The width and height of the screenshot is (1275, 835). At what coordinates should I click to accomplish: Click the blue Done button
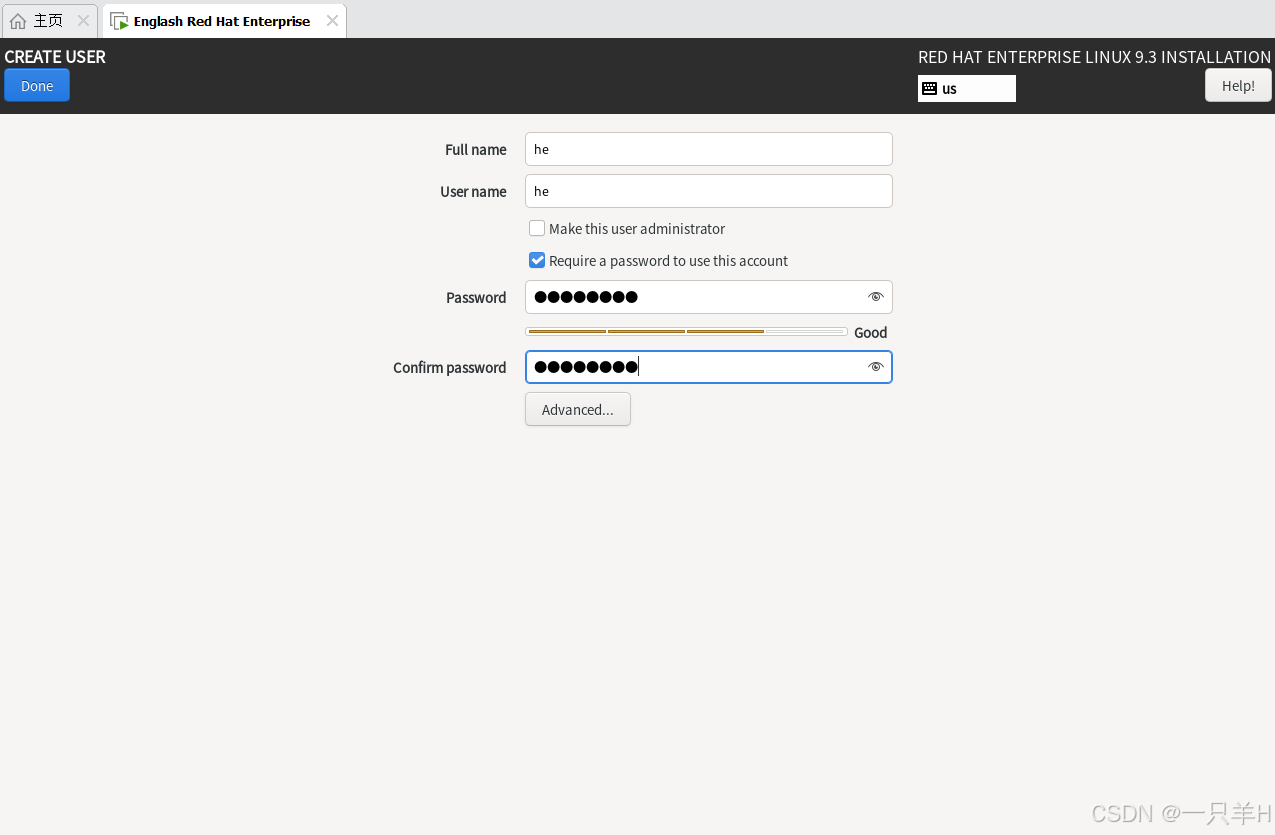(37, 86)
